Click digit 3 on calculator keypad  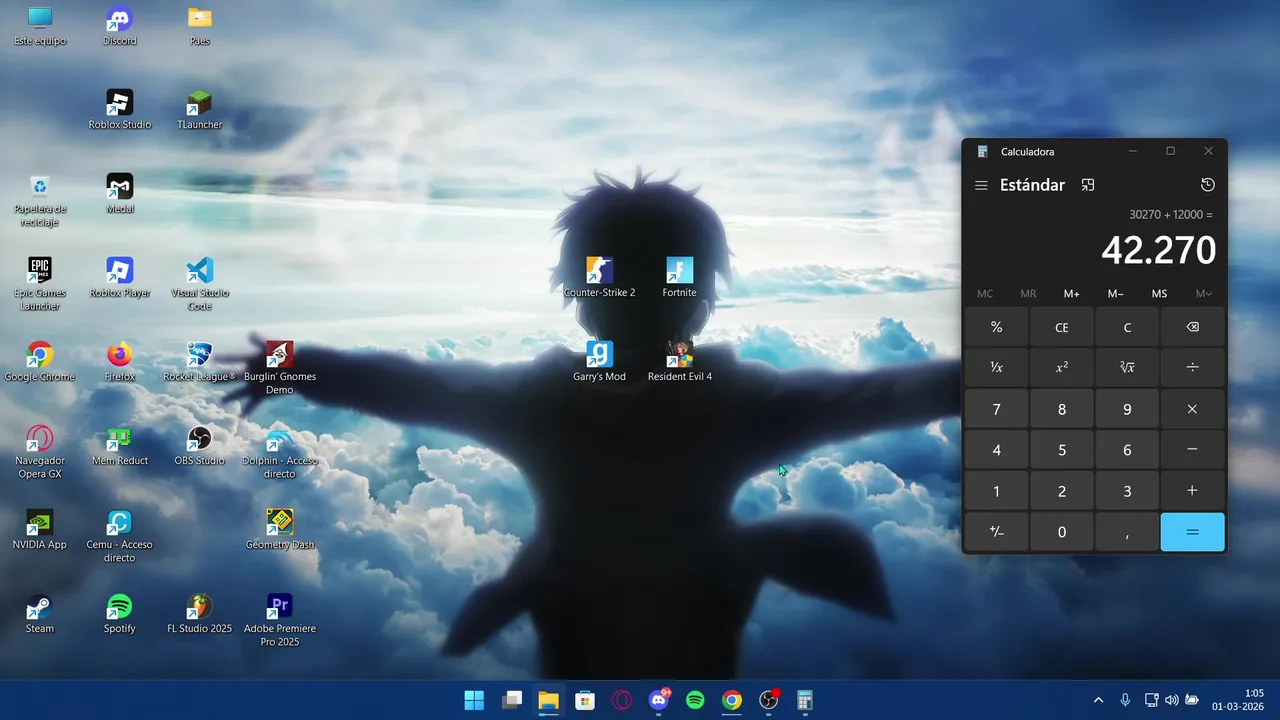point(1127,491)
